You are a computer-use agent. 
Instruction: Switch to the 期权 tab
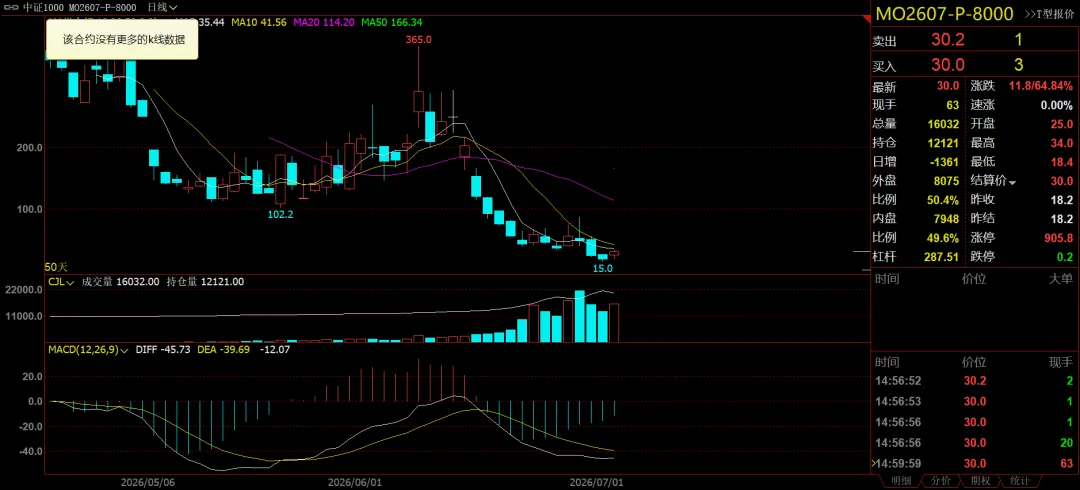pyautogui.click(x=980, y=480)
